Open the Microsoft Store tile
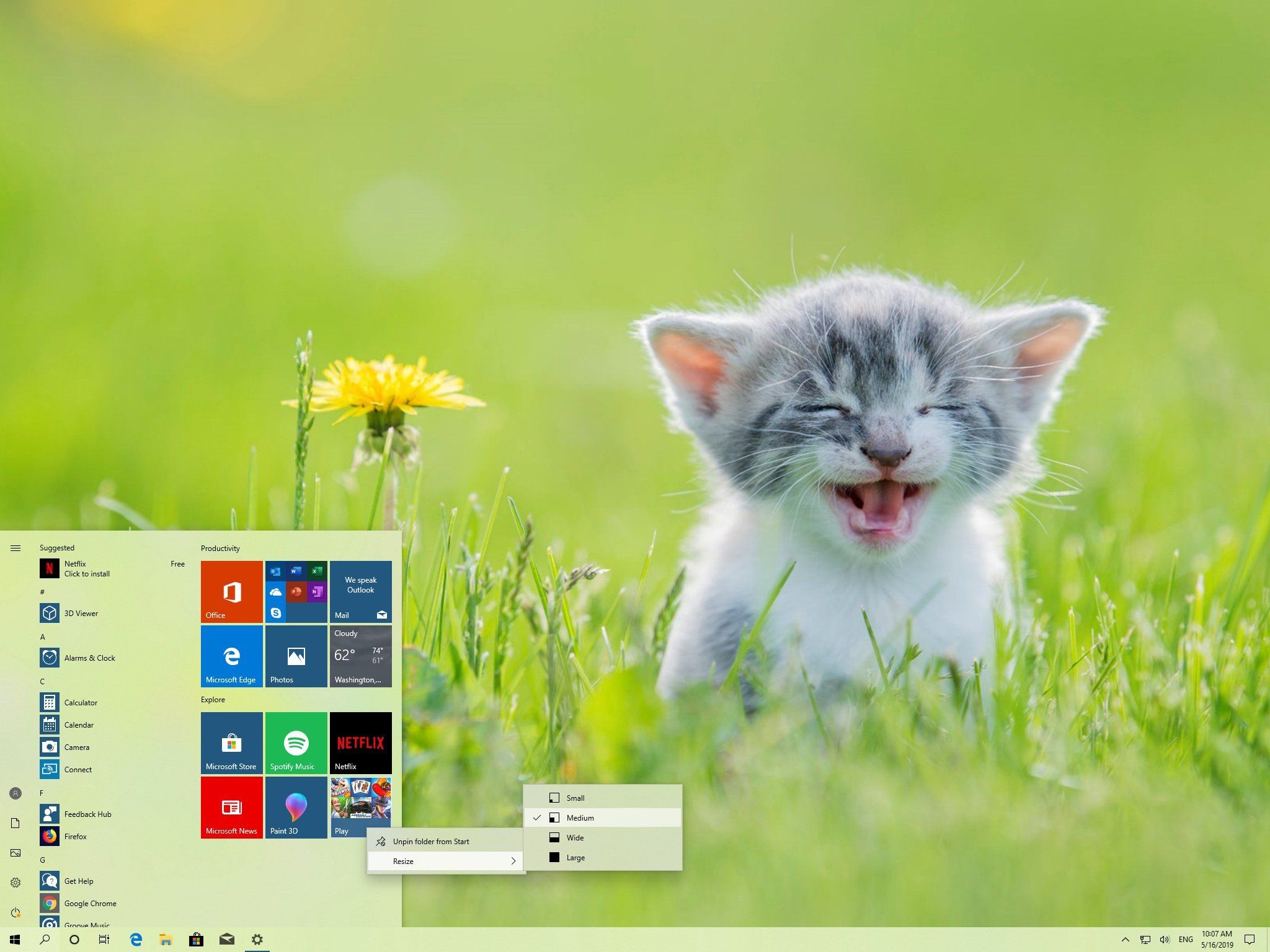 click(231, 743)
